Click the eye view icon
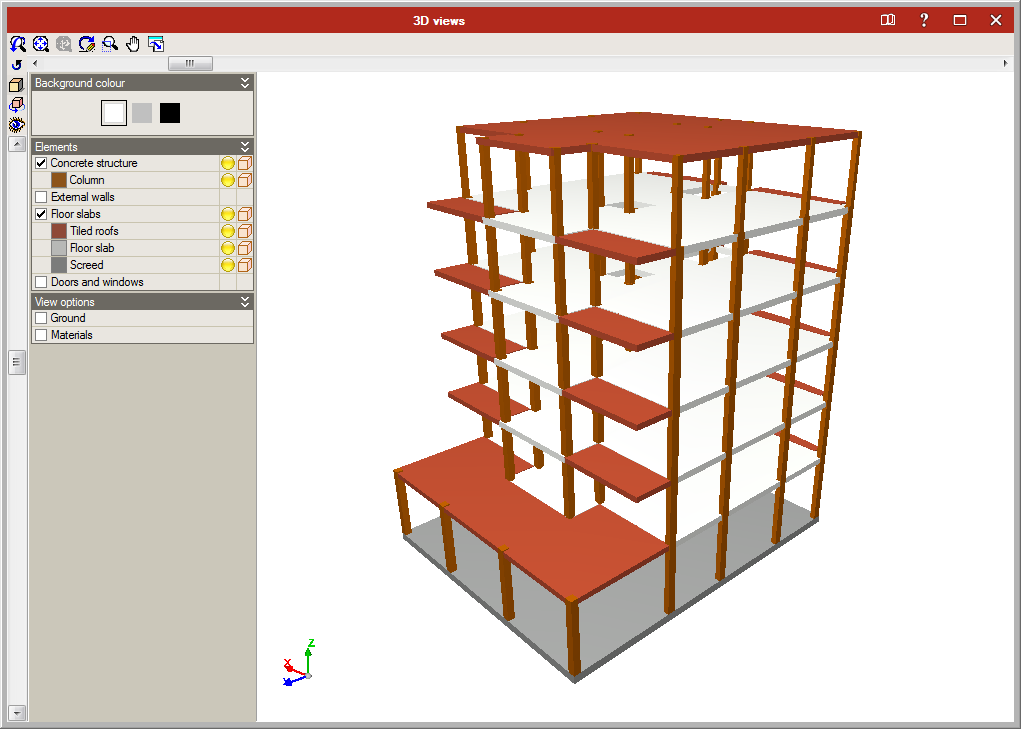This screenshot has width=1021, height=729. (16, 124)
